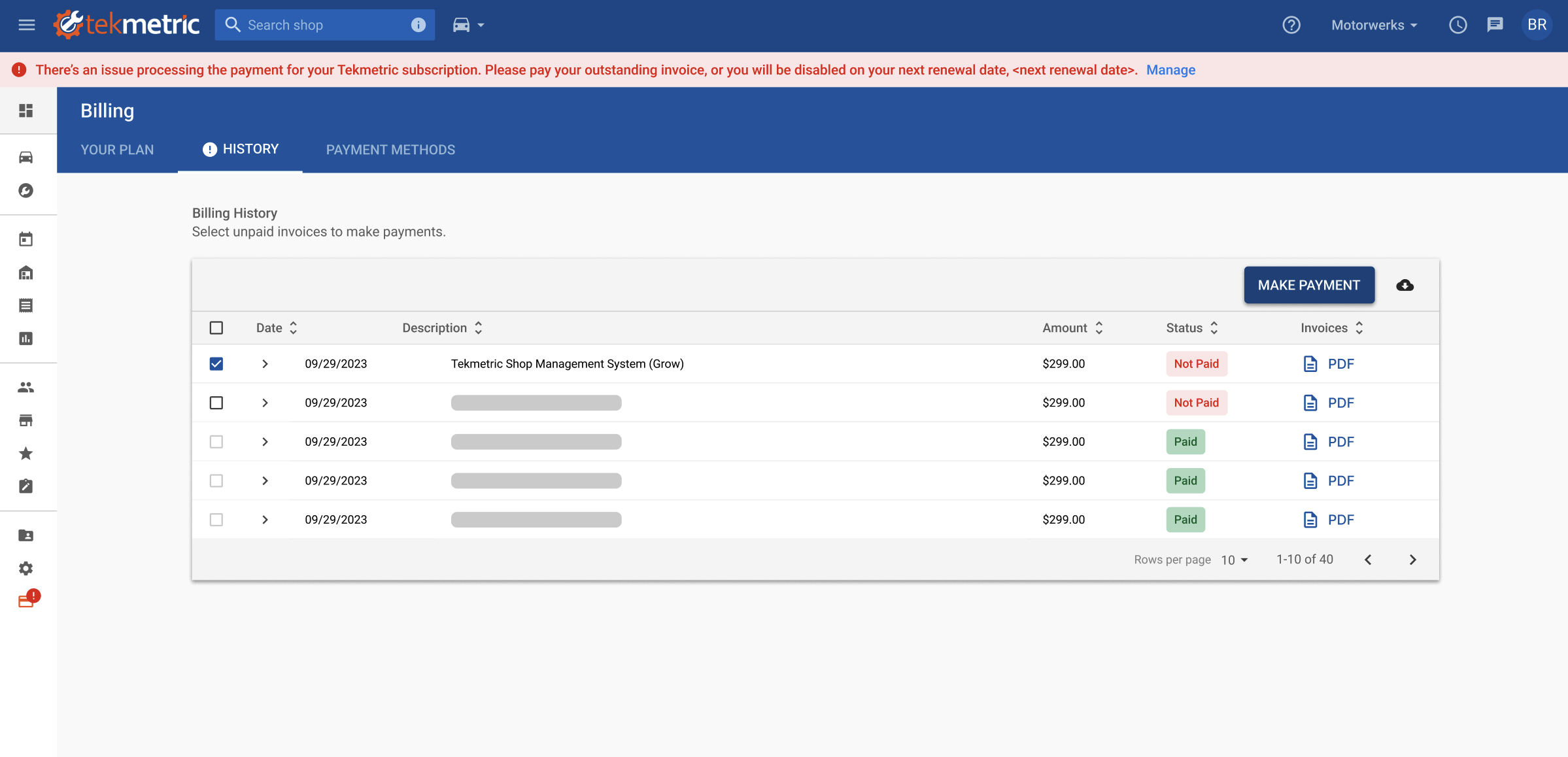The image size is (1568, 757).
Task: Click the second Paid row checkbox
Action: point(216,480)
